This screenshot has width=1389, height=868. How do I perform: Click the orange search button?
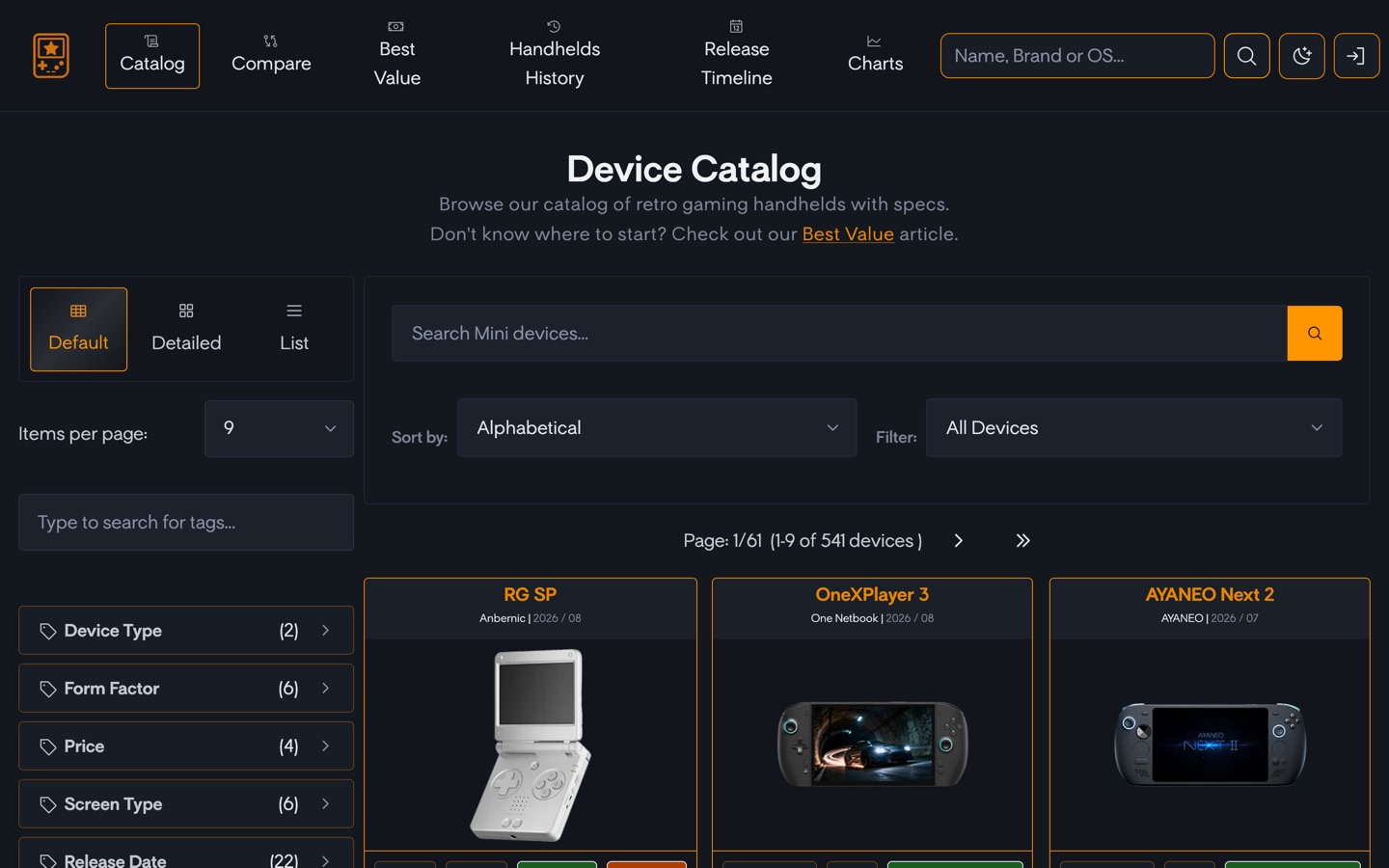[x=1315, y=333]
